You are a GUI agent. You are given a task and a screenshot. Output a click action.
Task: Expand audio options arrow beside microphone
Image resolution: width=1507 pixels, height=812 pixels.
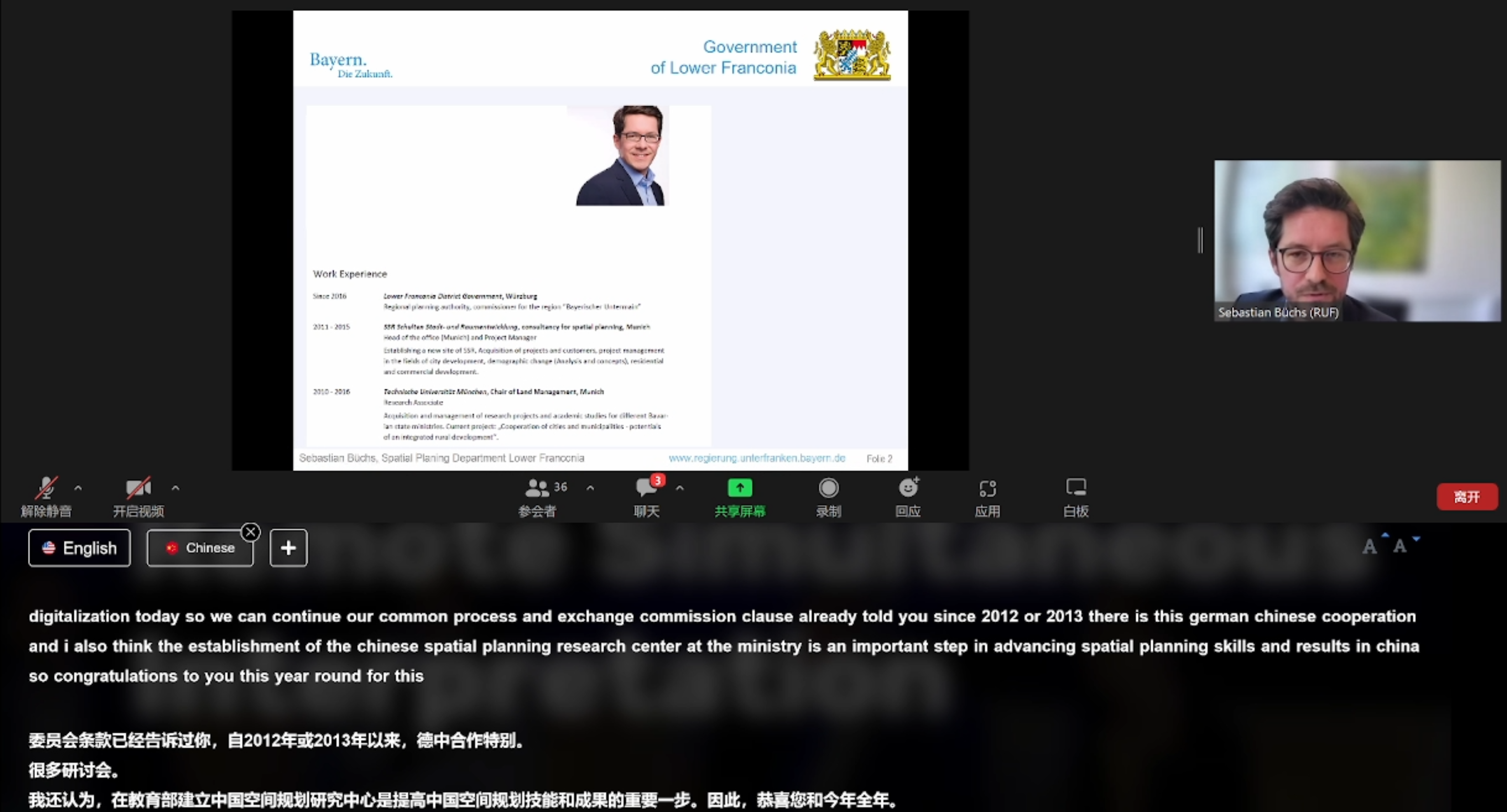[78, 487]
